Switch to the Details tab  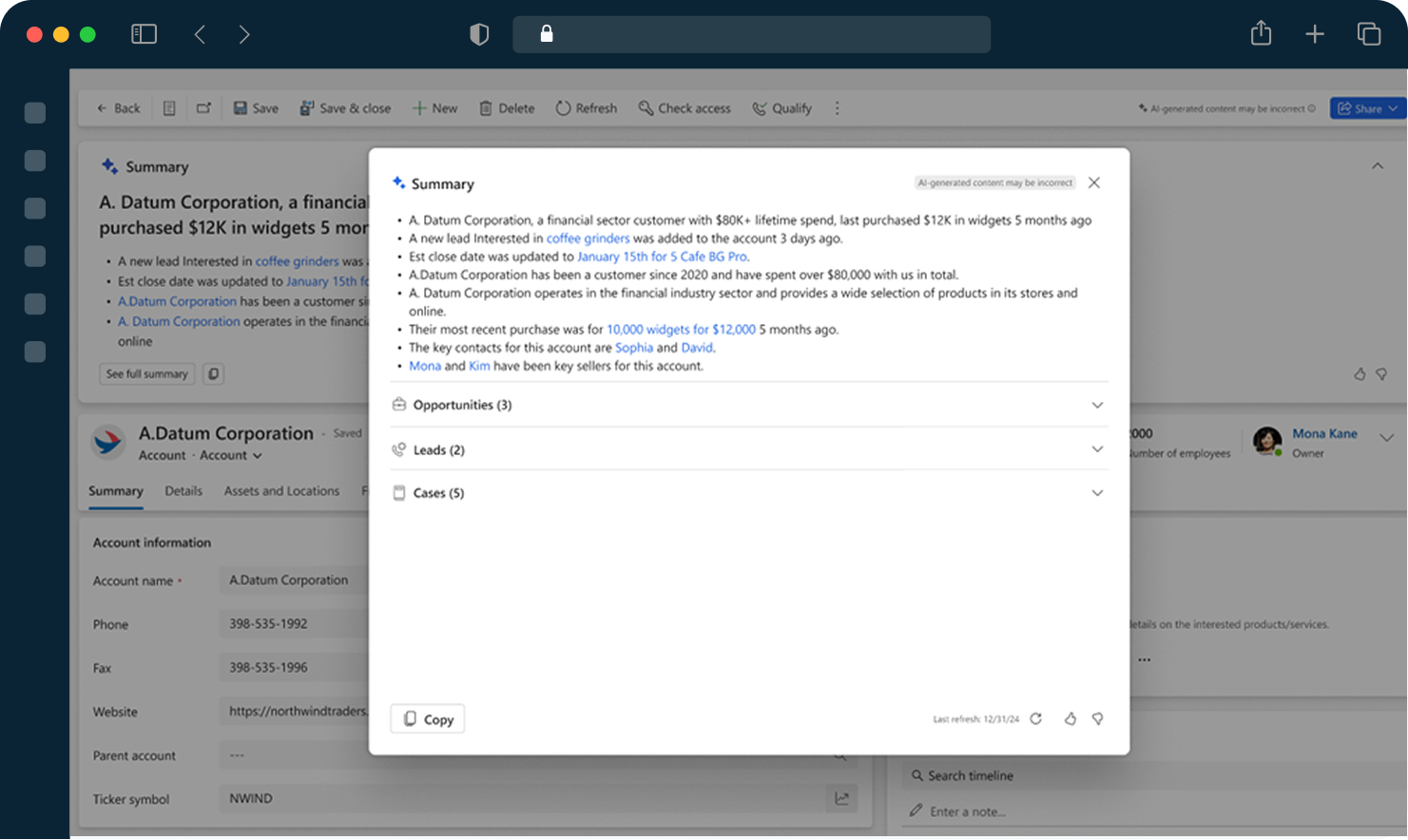point(183,491)
